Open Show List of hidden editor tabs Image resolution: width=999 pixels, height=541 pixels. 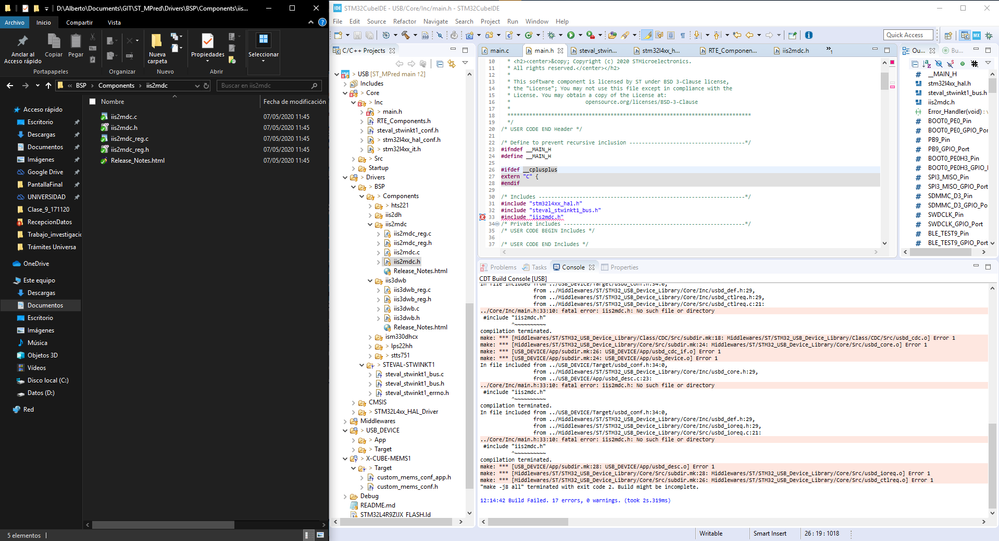tap(829, 50)
